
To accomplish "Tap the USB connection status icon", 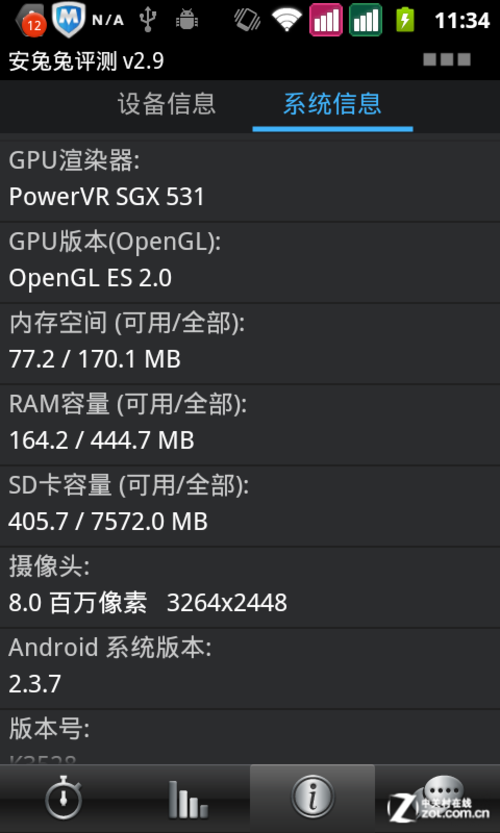I will pyautogui.click(x=147, y=20).
